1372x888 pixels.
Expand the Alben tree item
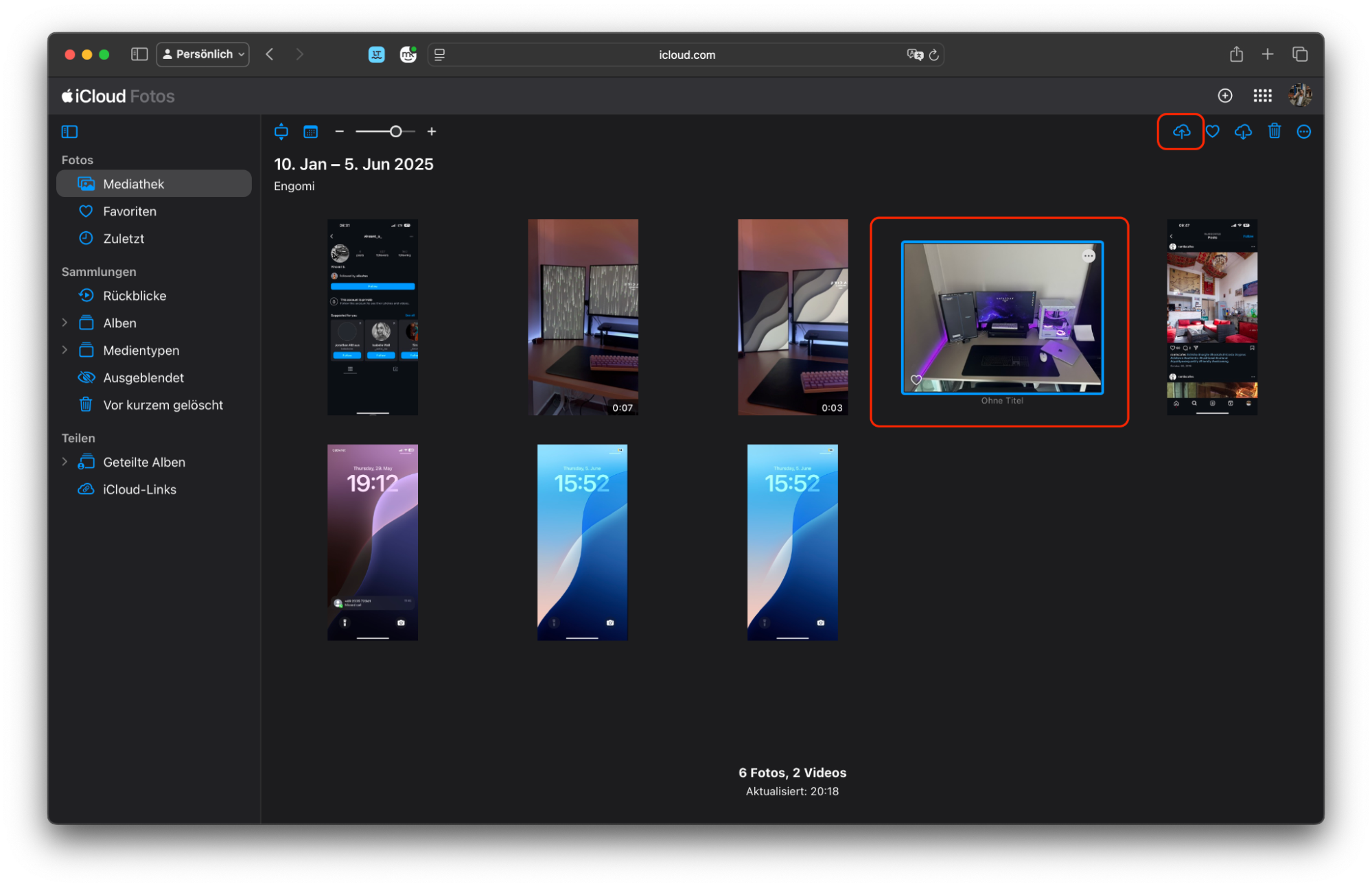[x=65, y=323]
